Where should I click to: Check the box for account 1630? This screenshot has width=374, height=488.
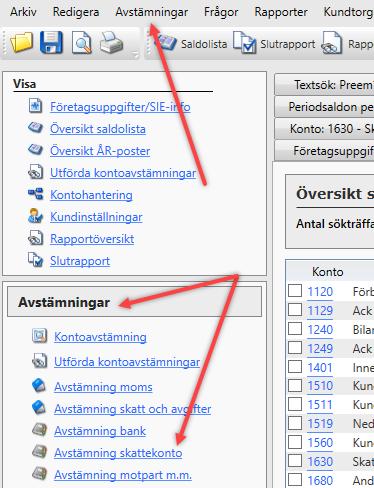[295, 461]
